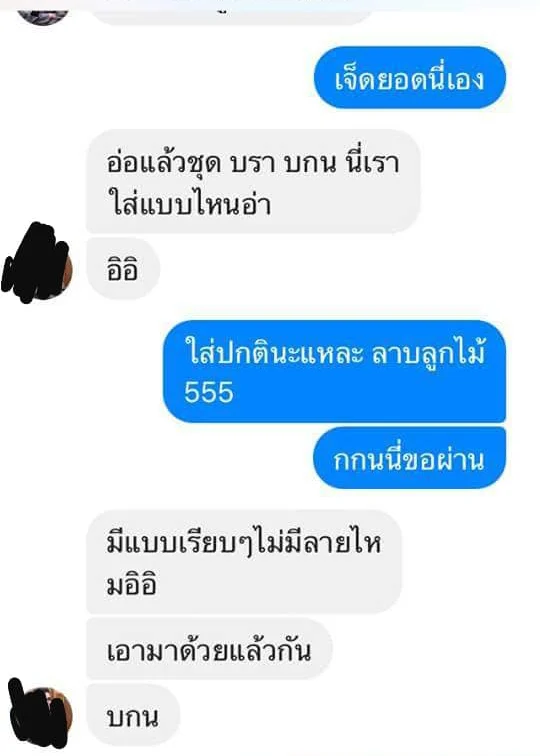Select the blue เจ็ดยอดนี่เอง message bubble
The width and height of the screenshot is (540, 756).
pyautogui.click(x=409, y=78)
